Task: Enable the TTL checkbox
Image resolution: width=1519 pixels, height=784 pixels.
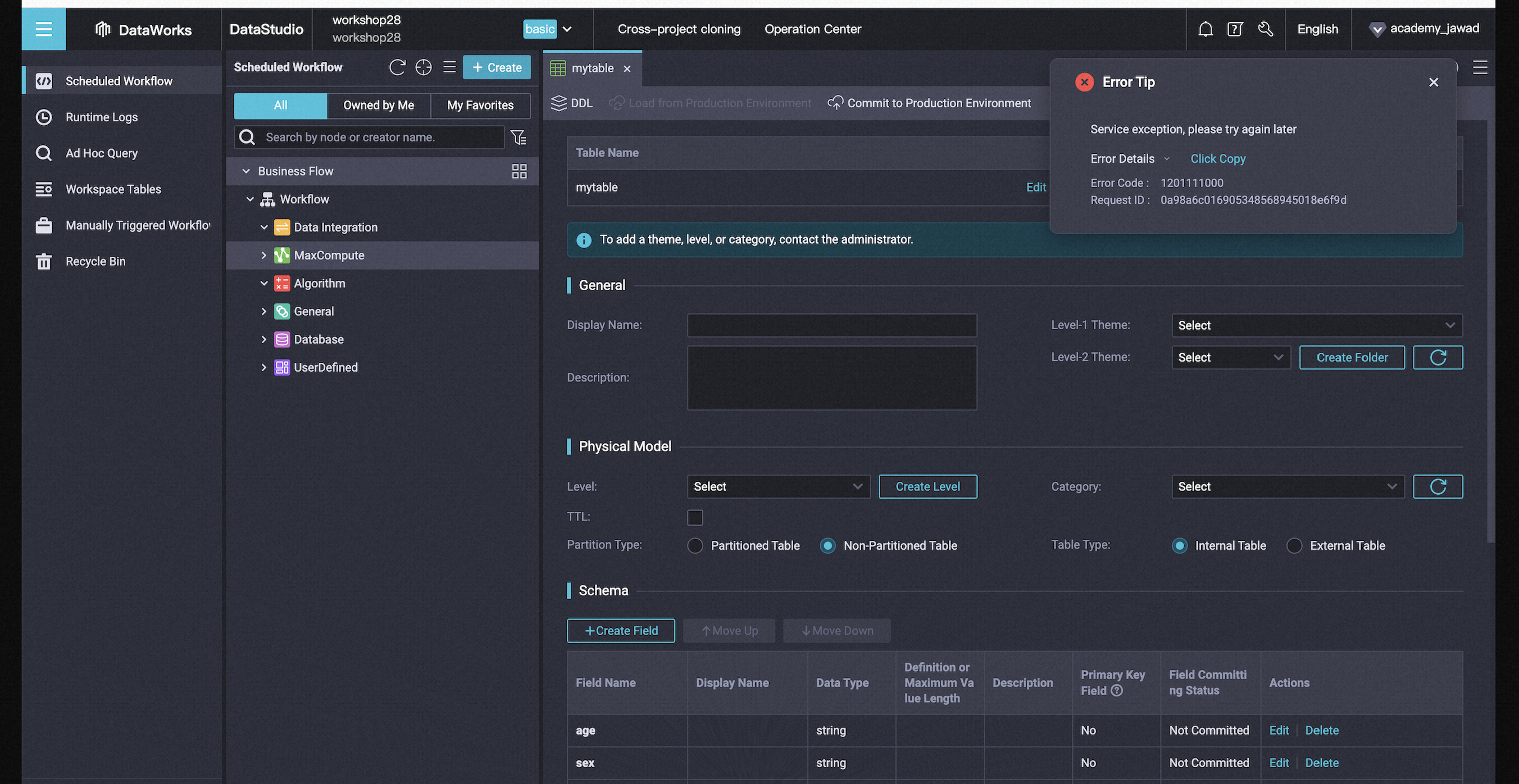Action: click(x=695, y=517)
